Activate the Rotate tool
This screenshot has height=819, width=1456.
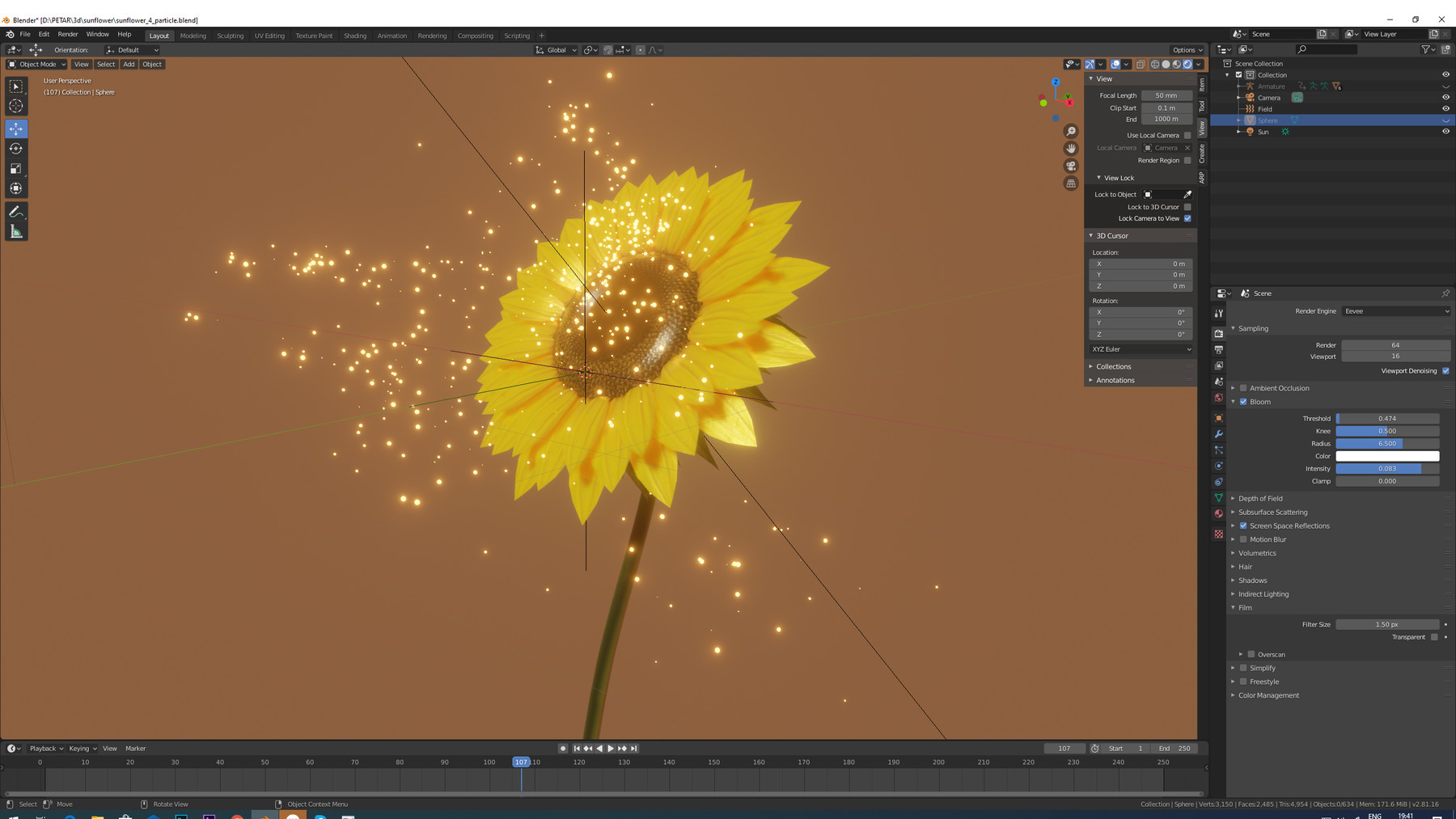pos(16,148)
